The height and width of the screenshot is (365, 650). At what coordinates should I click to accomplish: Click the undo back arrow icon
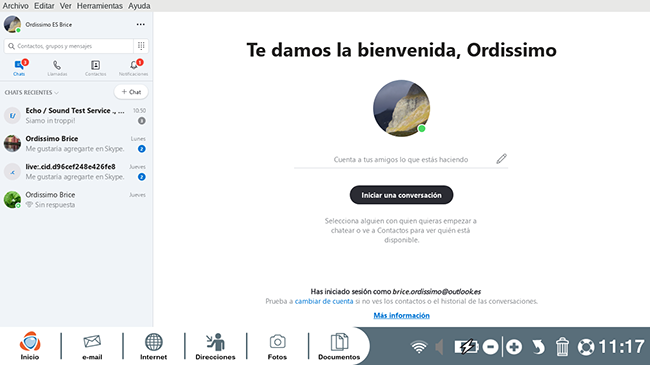[538, 347]
